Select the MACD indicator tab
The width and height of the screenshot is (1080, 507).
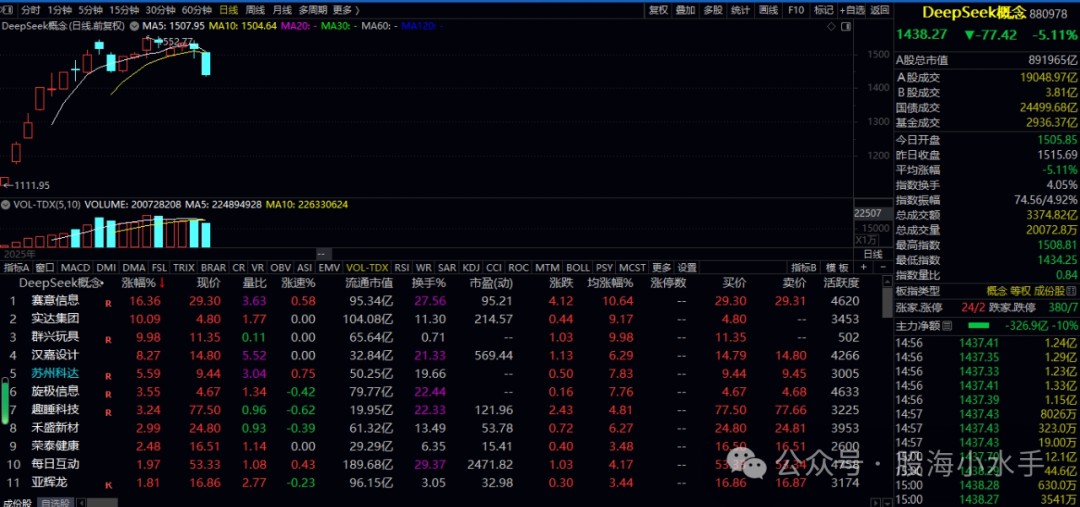pos(76,267)
